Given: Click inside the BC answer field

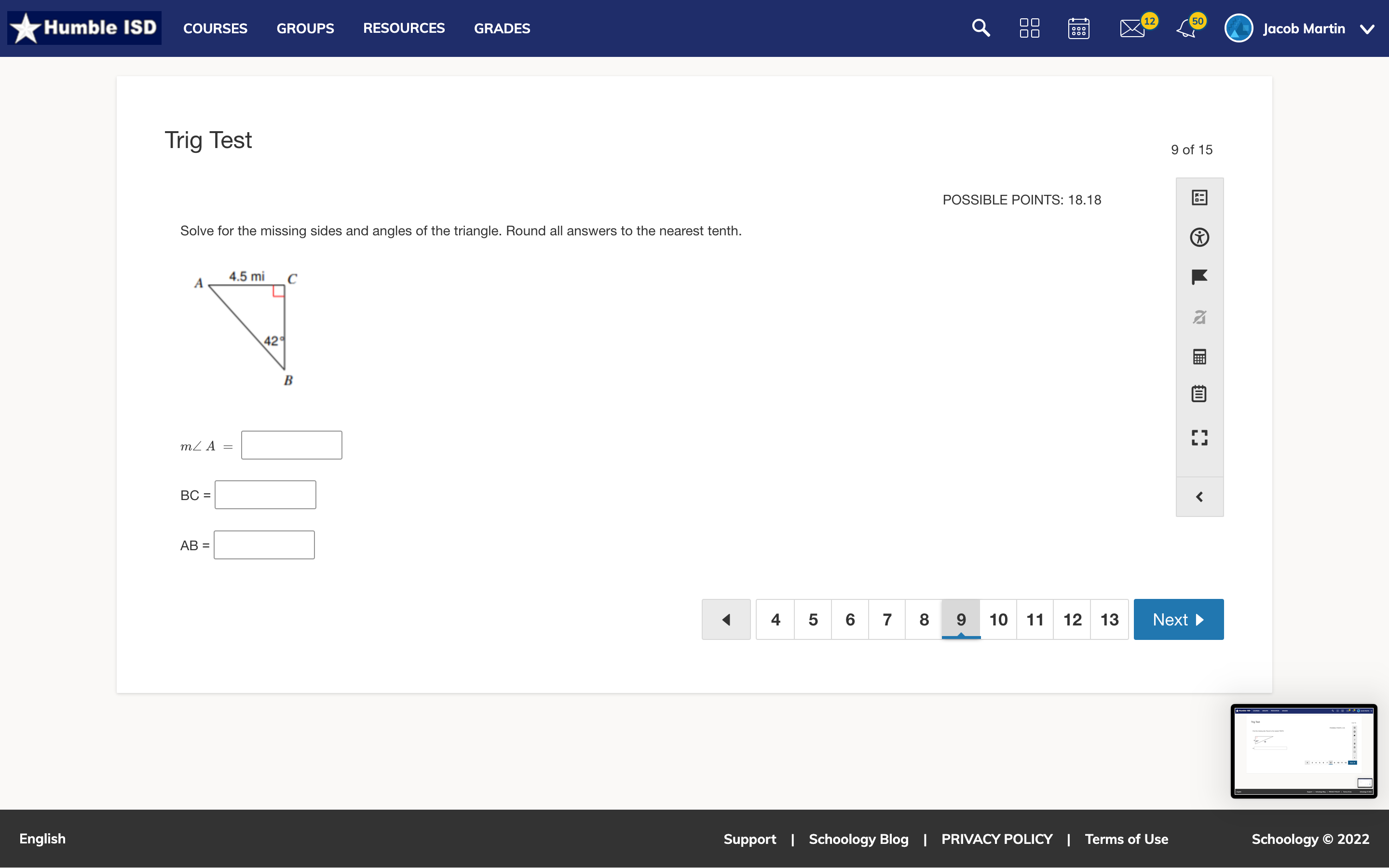Looking at the screenshot, I should point(265,494).
